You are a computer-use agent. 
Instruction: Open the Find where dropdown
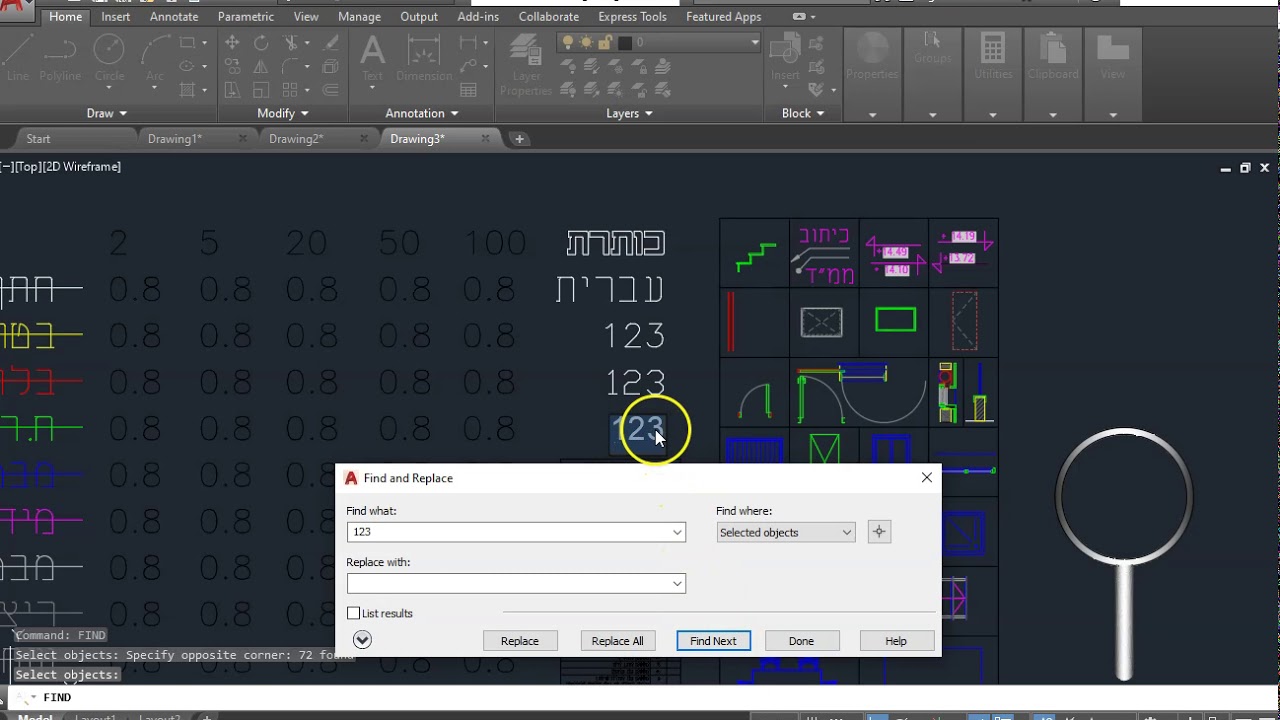click(786, 532)
